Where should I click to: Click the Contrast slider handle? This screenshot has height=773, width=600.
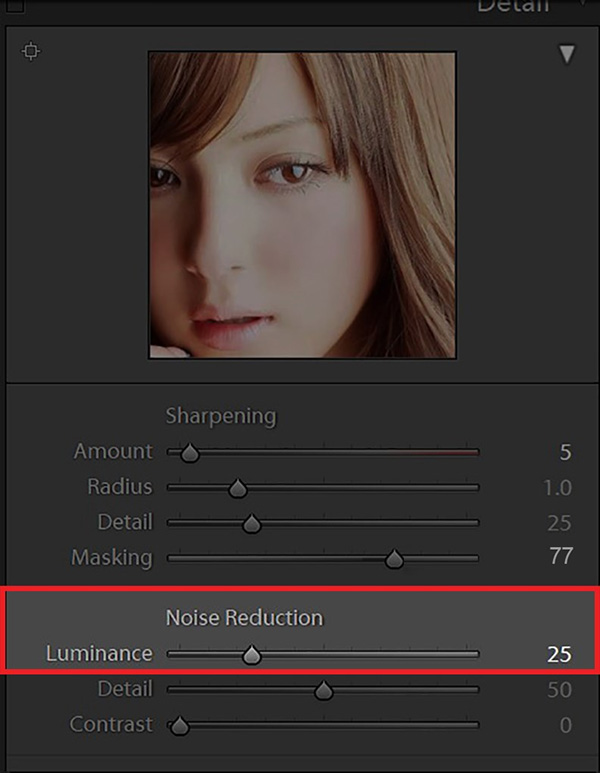pyautogui.click(x=179, y=726)
